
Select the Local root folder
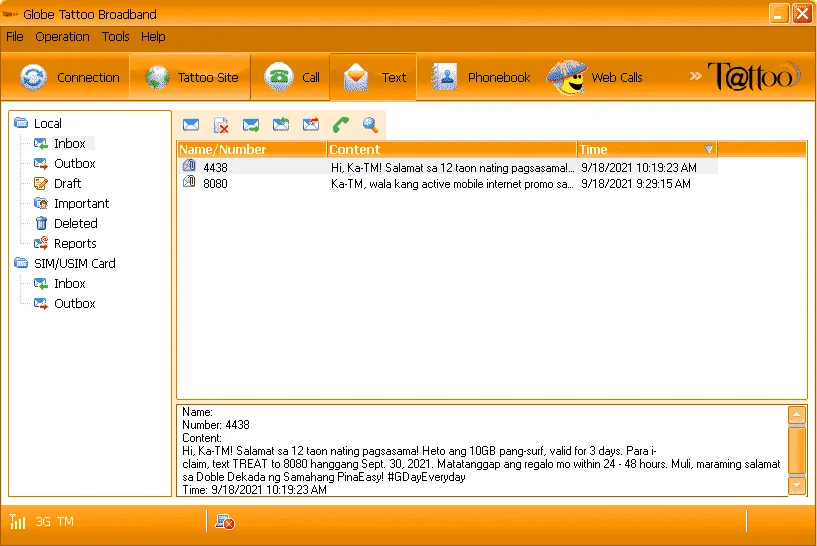[x=47, y=123]
